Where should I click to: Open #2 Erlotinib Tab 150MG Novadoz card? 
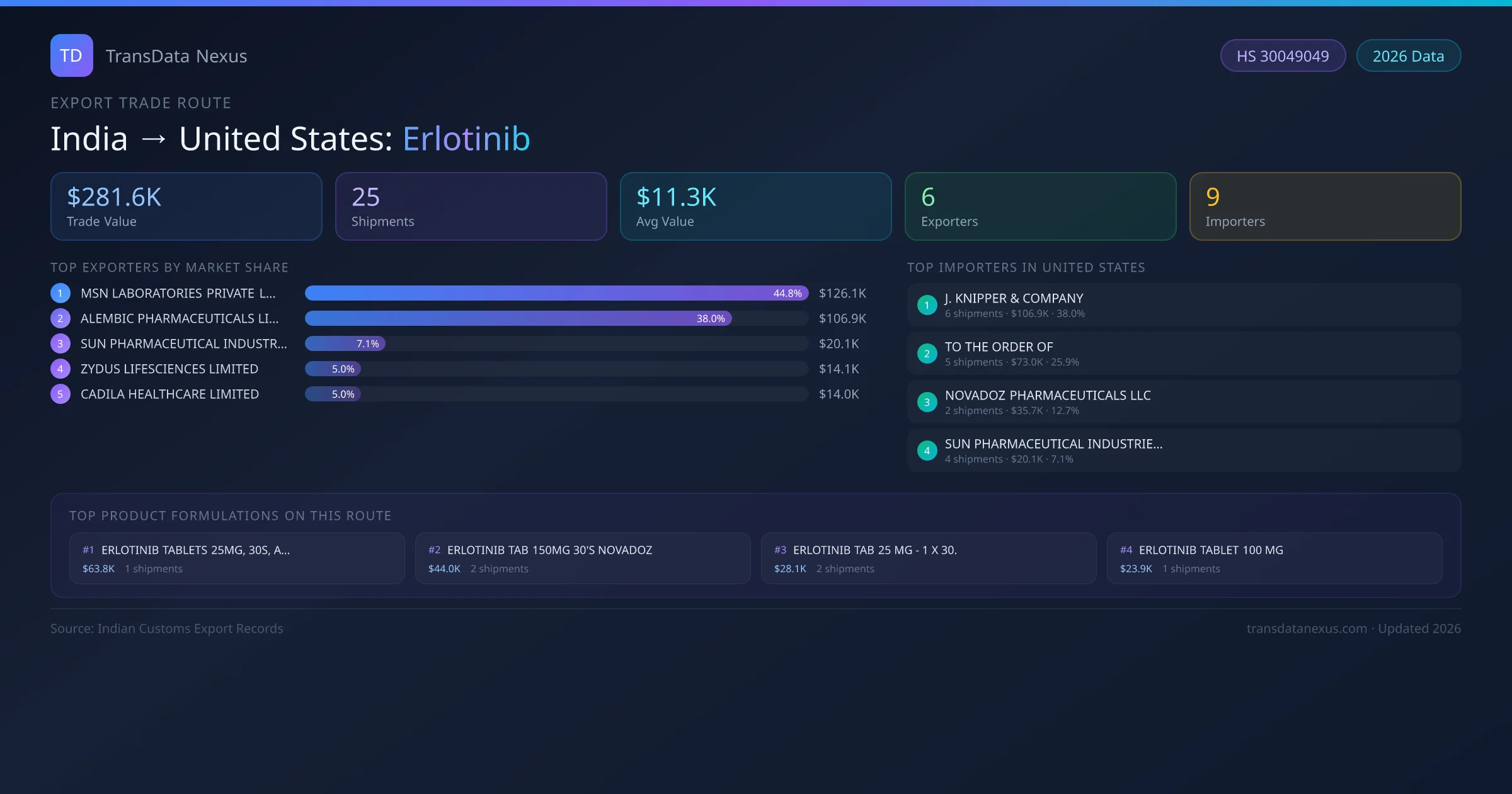point(583,558)
